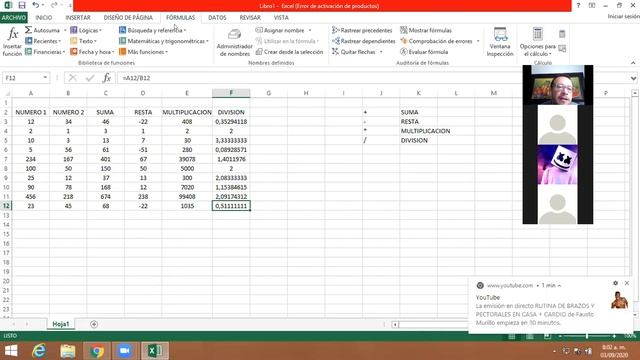Switch to the INSERTAR tab
Image resolution: width=640 pixels, height=360 pixels.
point(78,18)
